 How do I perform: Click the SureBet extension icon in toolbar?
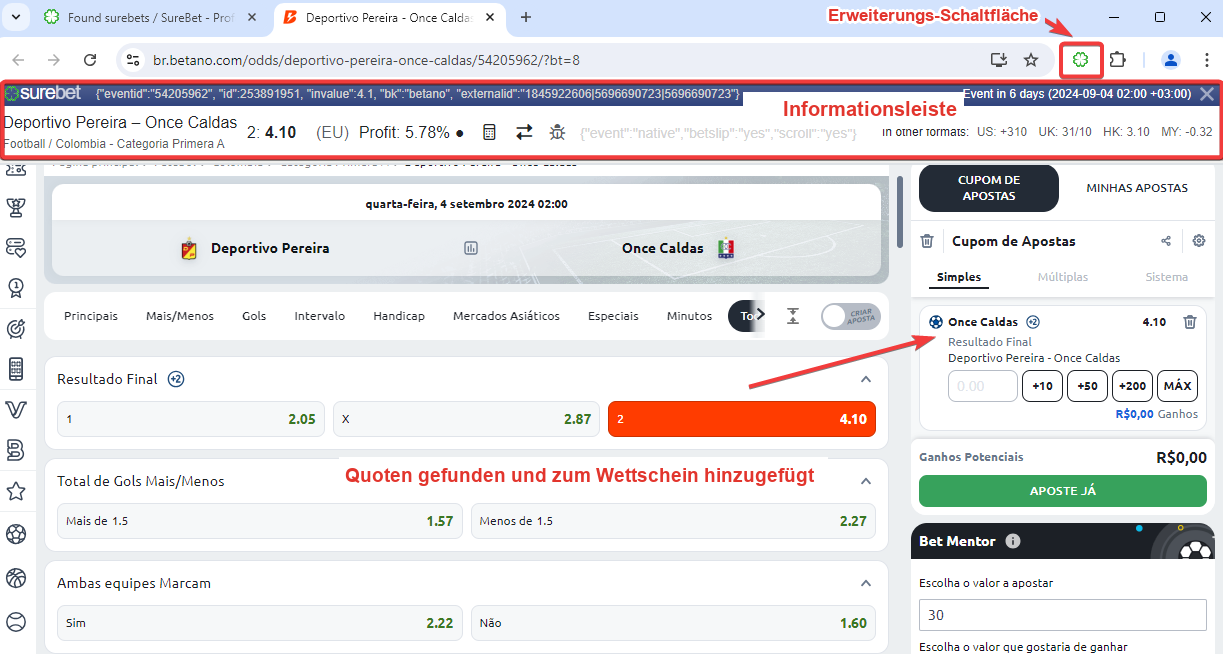click(x=1080, y=60)
